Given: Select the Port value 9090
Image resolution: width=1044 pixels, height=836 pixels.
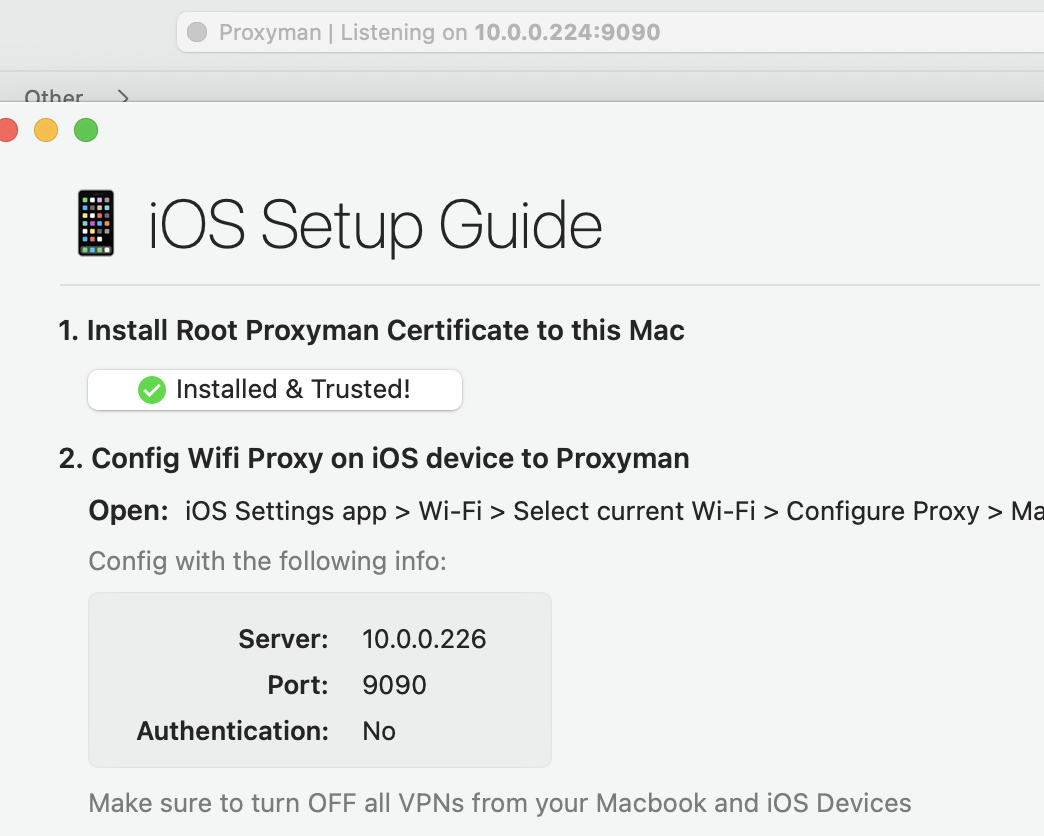Looking at the screenshot, I should coord(394,685).
